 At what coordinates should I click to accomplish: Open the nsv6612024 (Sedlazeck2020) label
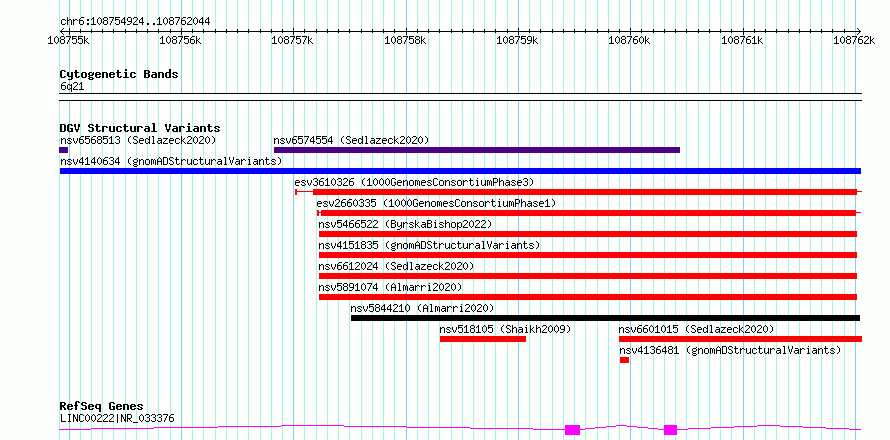pyautogui.click(x=396, y=266)
